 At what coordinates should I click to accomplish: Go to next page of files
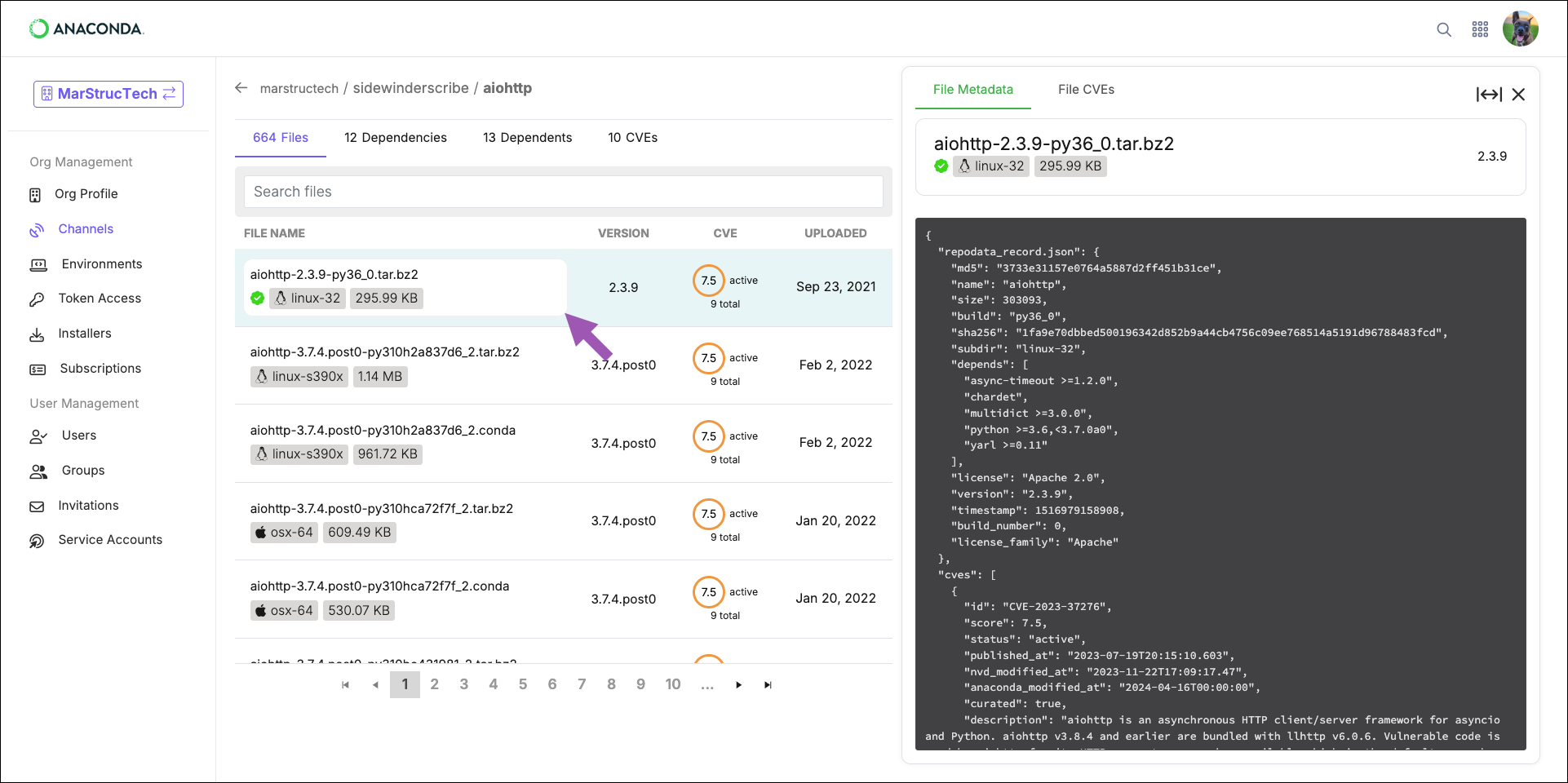pos(738,685)
